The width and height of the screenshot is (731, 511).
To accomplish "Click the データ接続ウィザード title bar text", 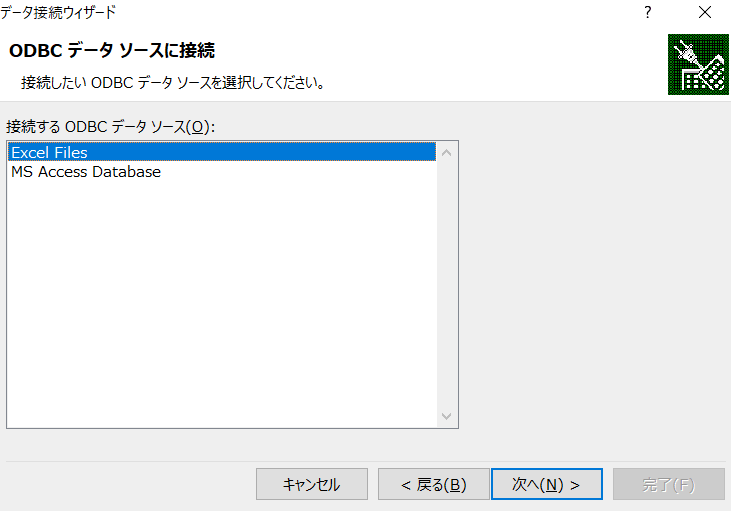I will click(x=58, y=13).
